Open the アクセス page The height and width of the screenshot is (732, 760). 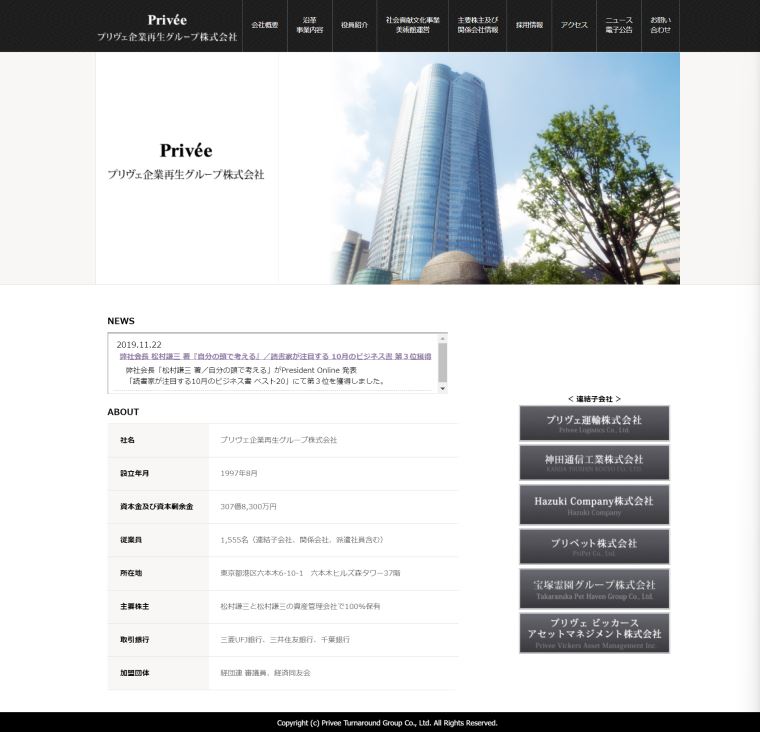pos(574,25)
